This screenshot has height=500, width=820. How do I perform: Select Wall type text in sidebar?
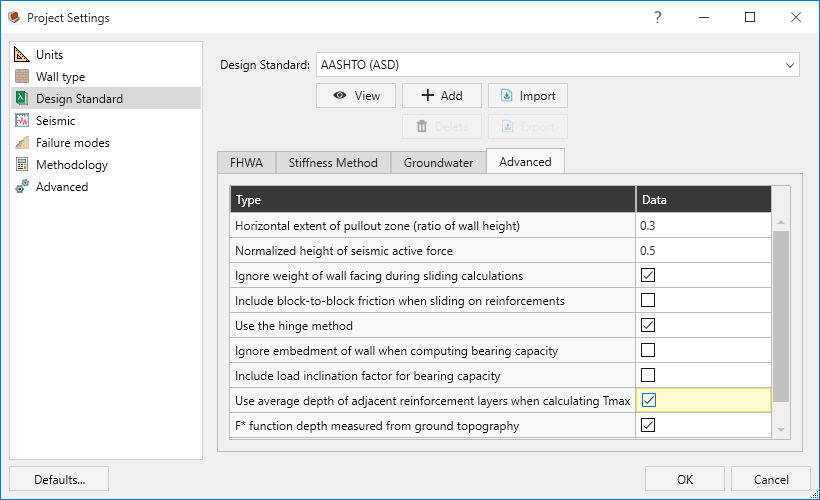(60, 77)
